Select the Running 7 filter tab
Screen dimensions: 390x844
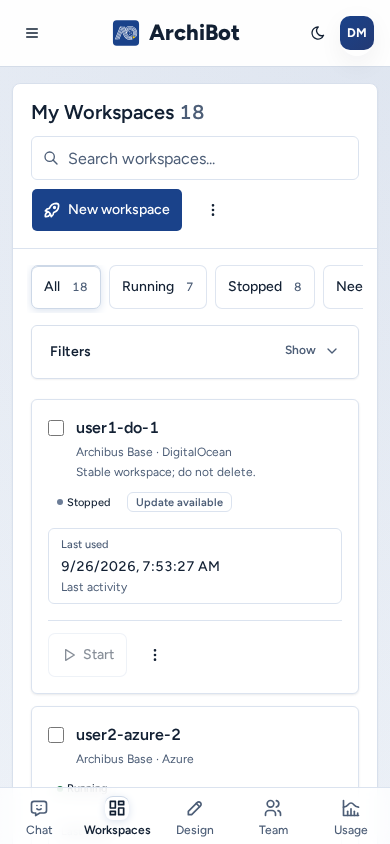(x=158, y=287)
